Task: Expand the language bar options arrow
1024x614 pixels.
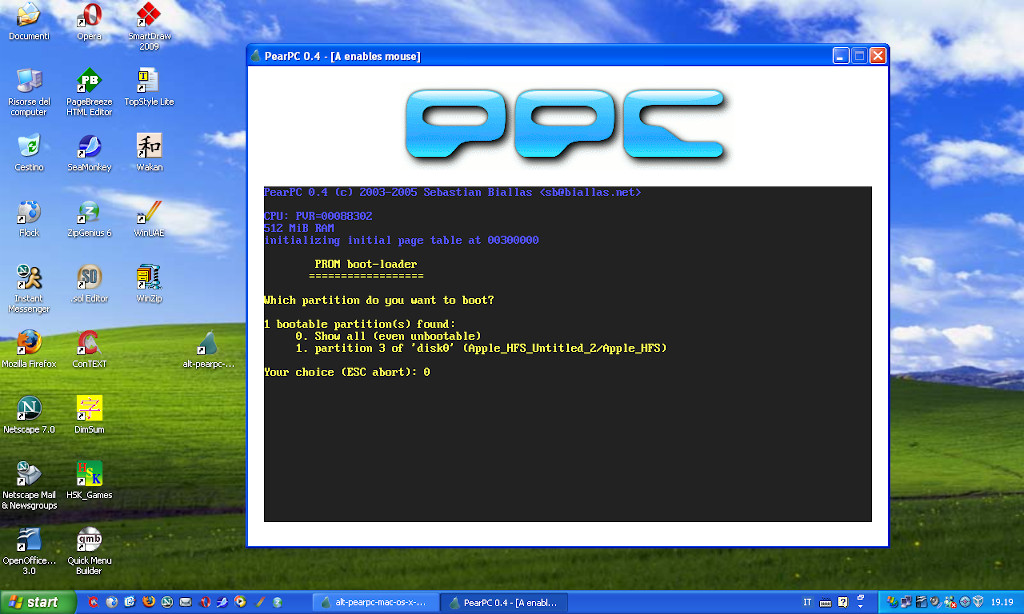Action: (x=860, y=606)
